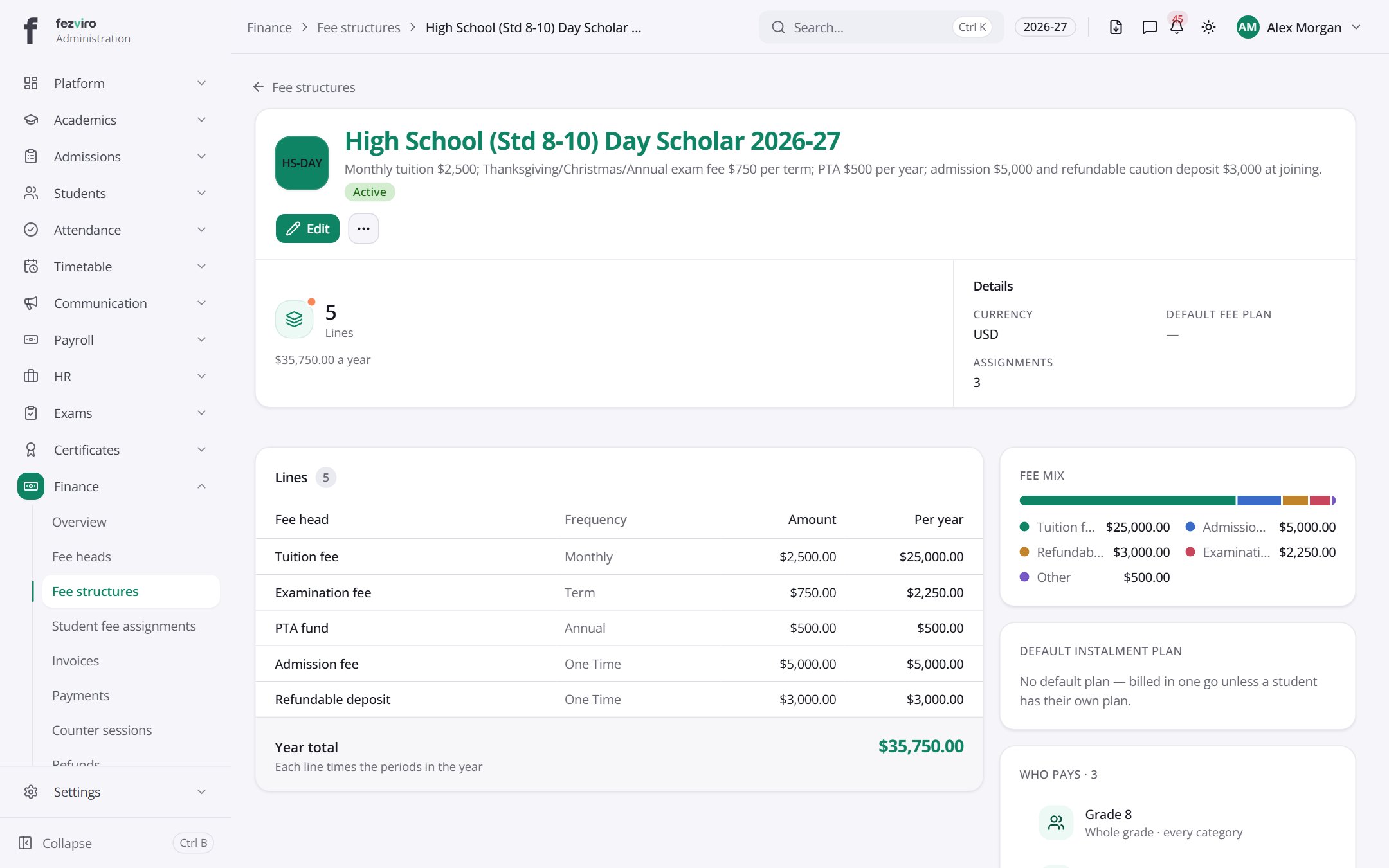Click the green Edit button

point(307,228)
